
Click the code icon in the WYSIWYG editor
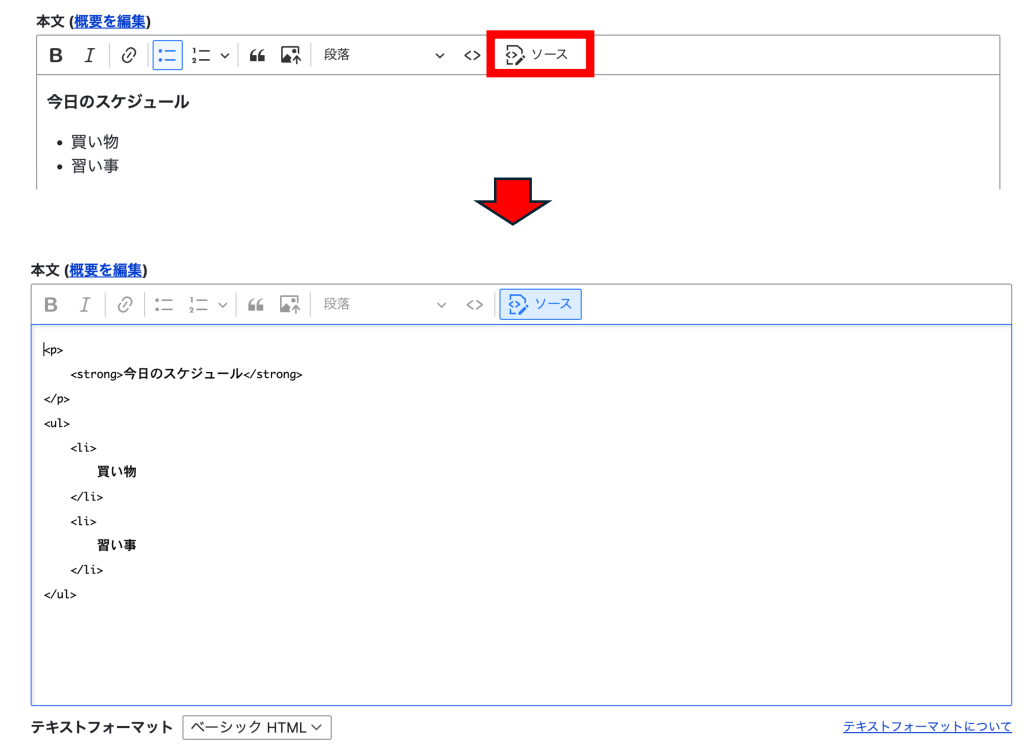(472, 55)
